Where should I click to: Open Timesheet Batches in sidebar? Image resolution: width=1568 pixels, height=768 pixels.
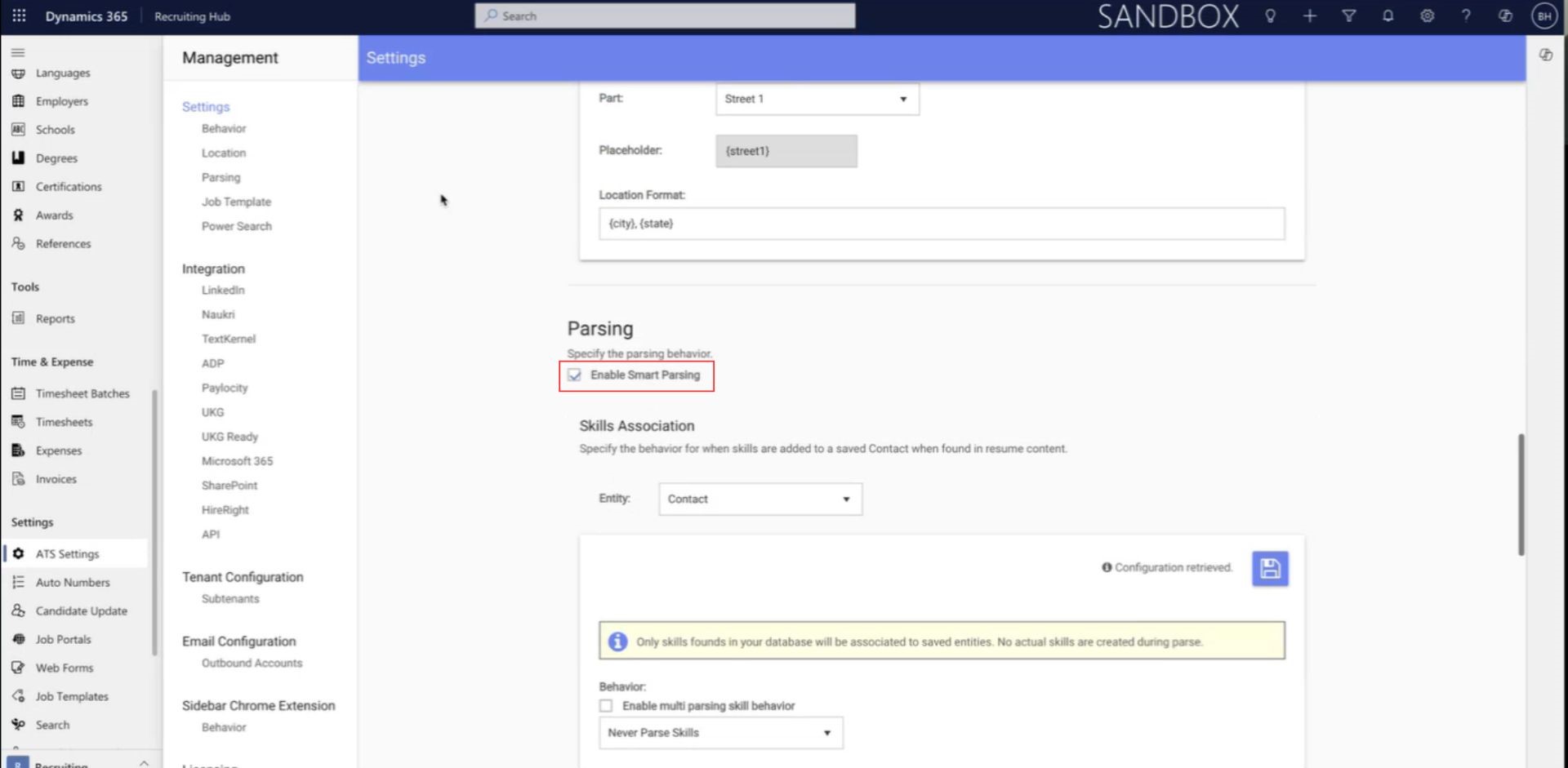pyautogui.click(x=82, y=393)
